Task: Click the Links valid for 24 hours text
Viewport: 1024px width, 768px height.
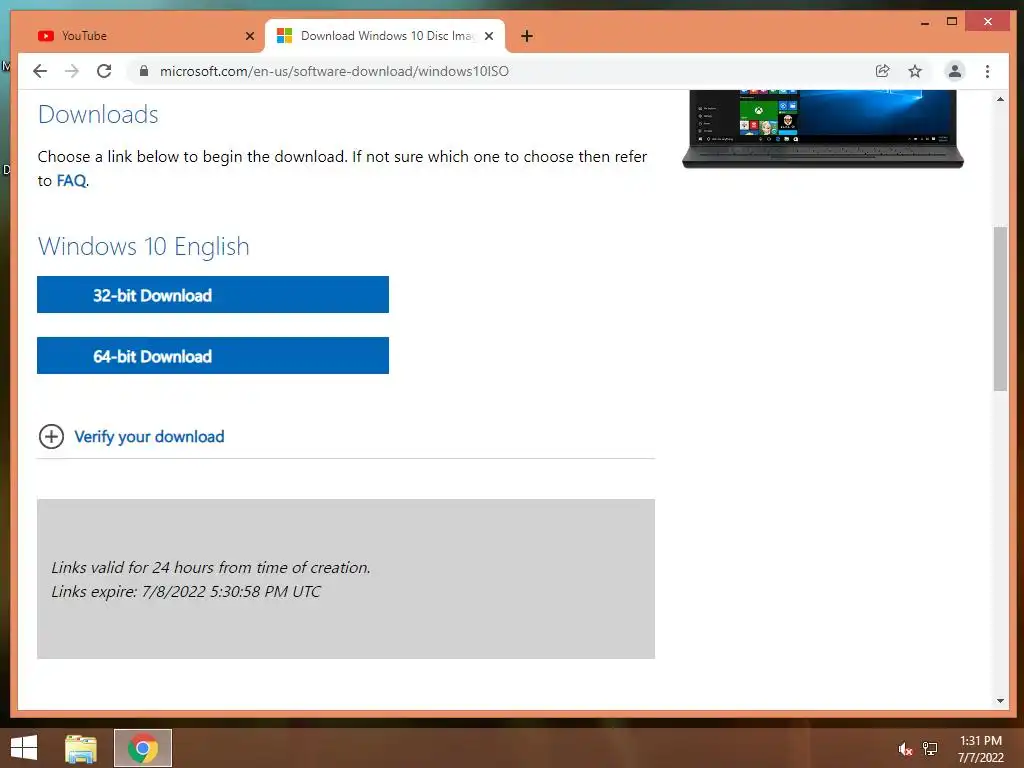Action: [x=211, y=568]
